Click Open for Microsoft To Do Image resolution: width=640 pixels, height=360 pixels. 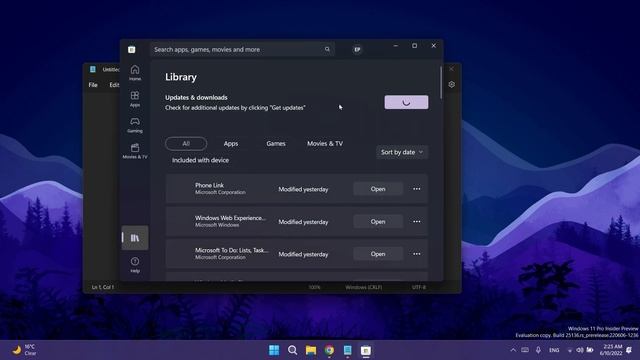[x=378, y=254]
